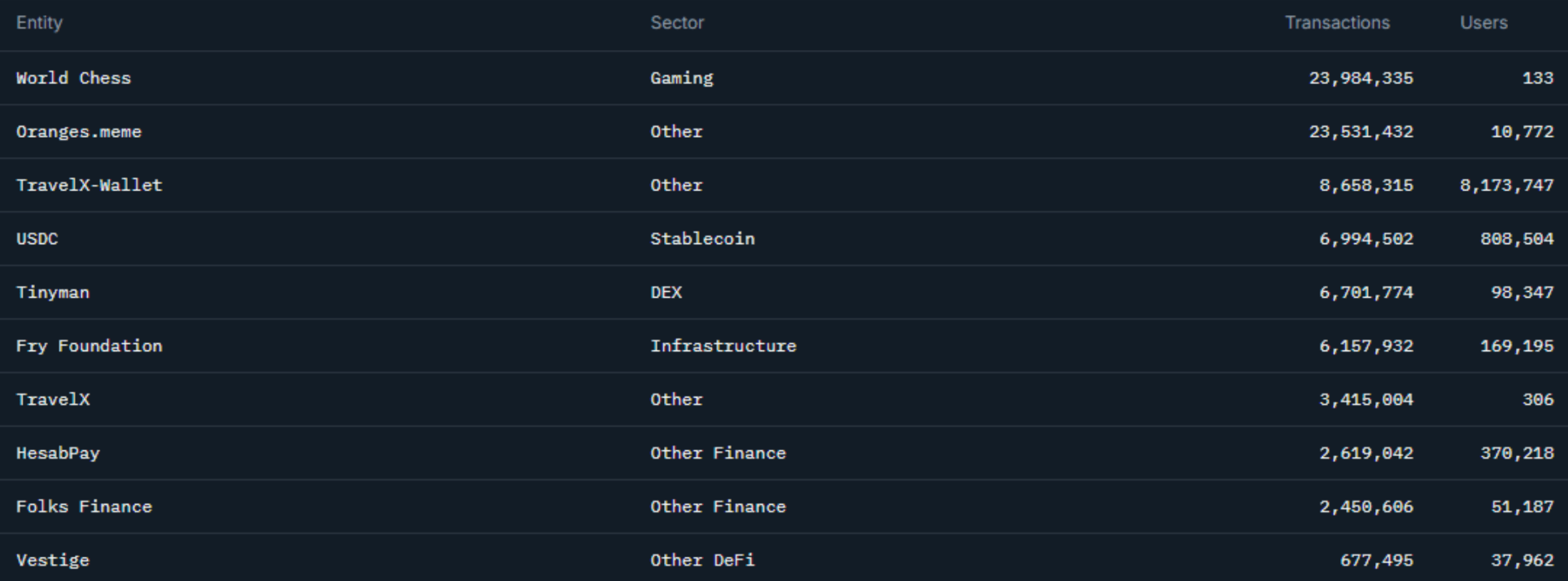Click the Transactions column header
The width and height of the screenshot is (1568, 581).
(1337, 23)
